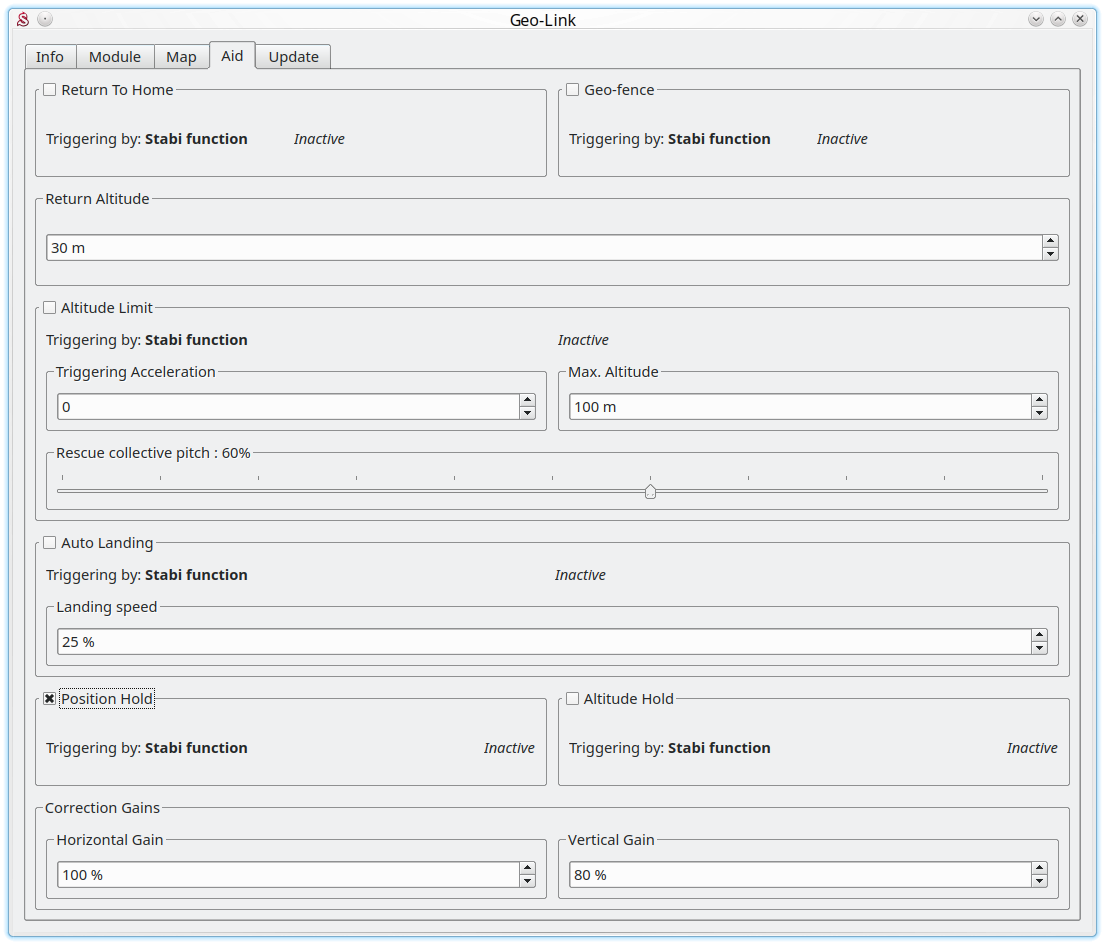Viewport: 1105px width, 945px height.
Task: Click the Rescue collective pitch slider handle
Action: pos(650,491)
